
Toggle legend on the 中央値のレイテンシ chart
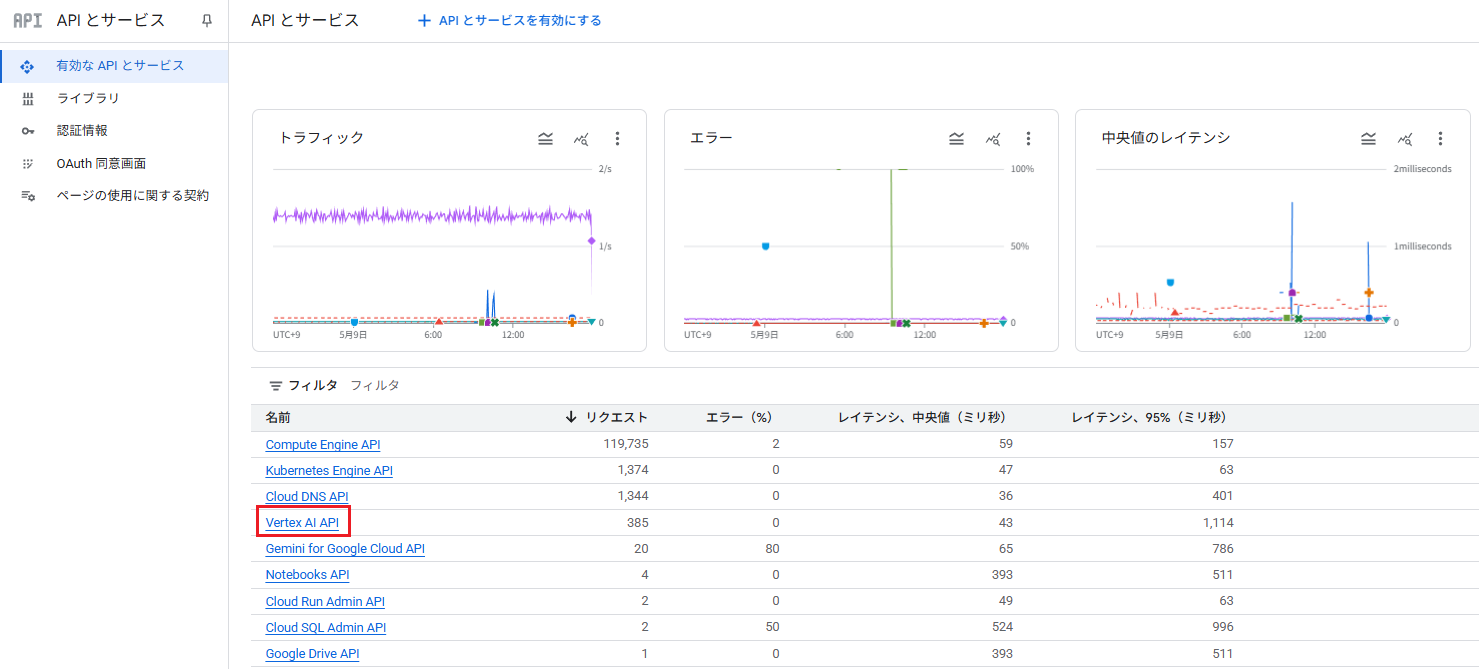[x=1368, y=139]
